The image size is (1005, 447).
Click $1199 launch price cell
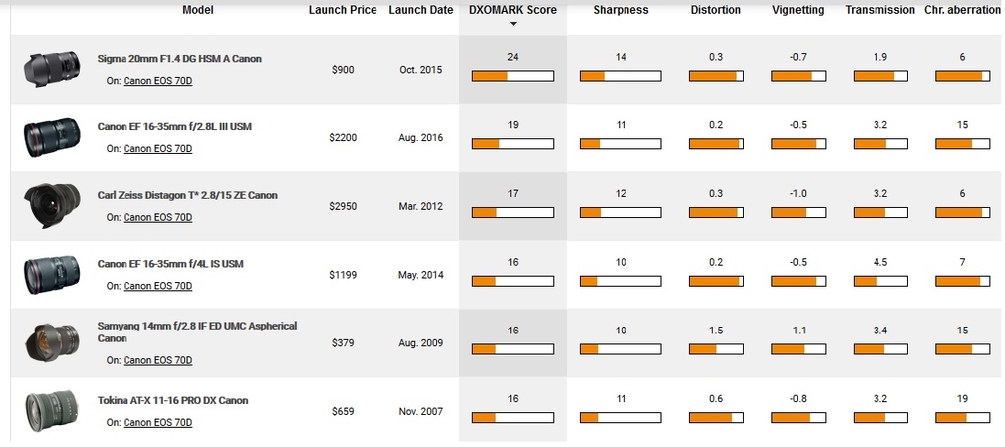[x=342, y=275]
